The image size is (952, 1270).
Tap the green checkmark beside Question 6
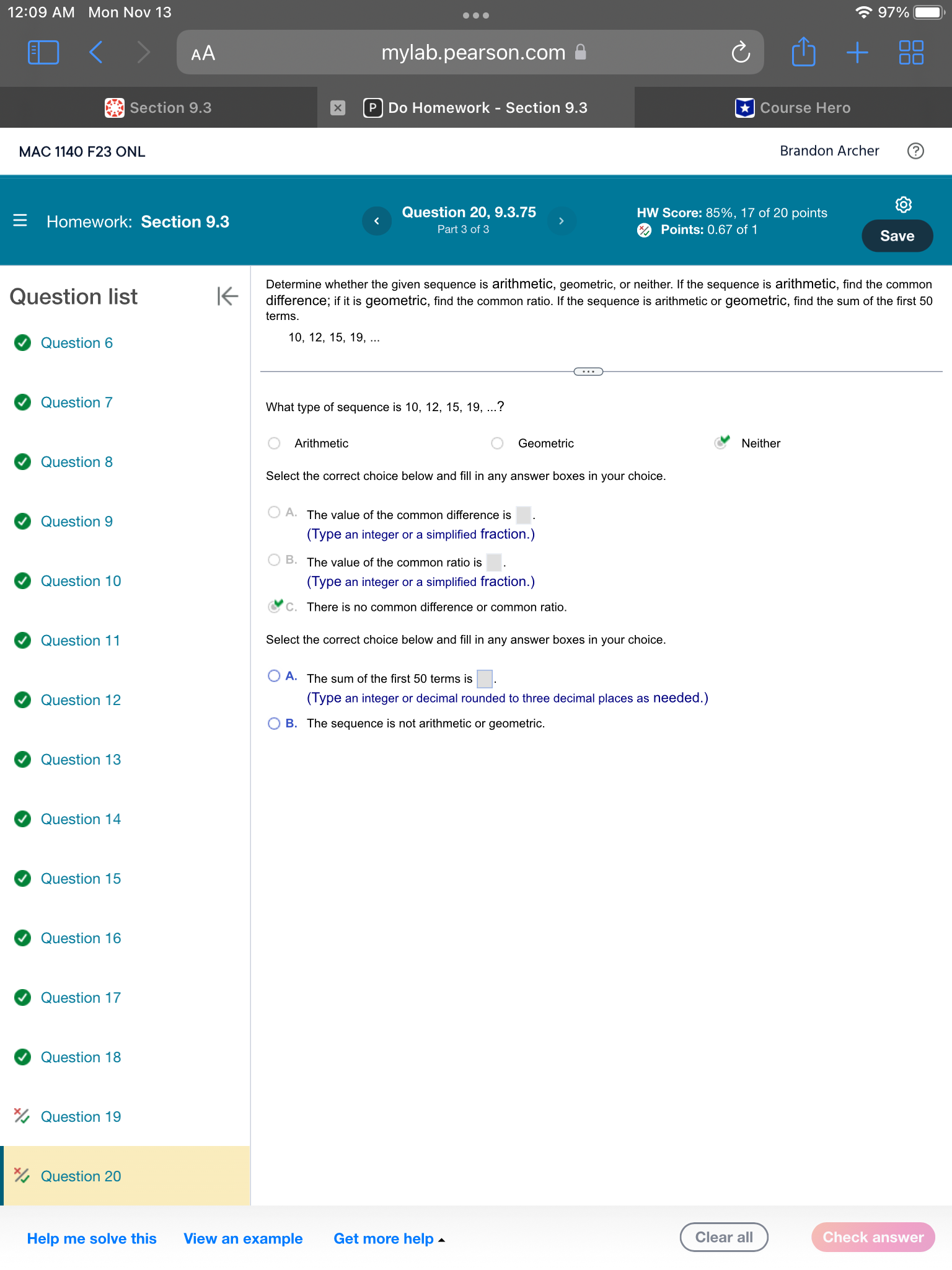pos(22,343)
